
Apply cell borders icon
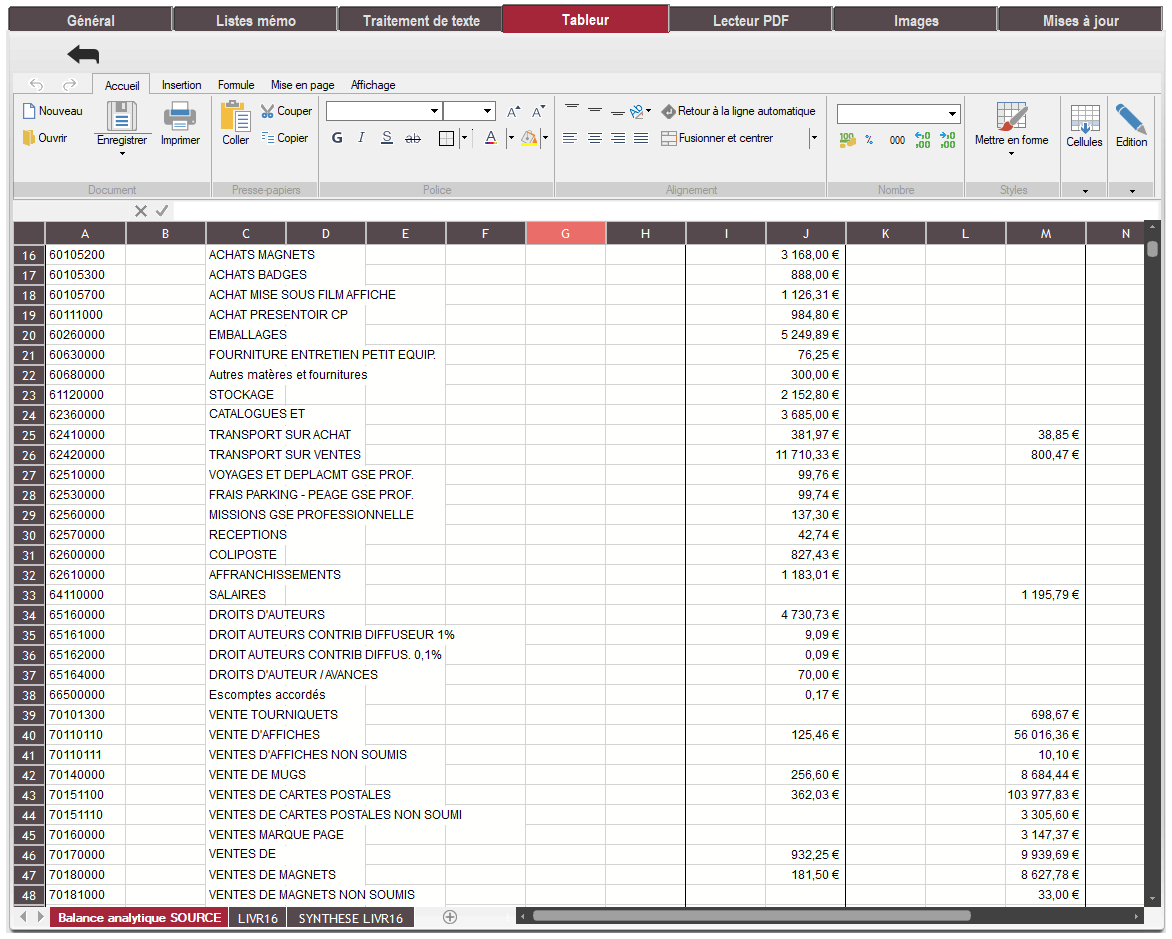point(446,138)
